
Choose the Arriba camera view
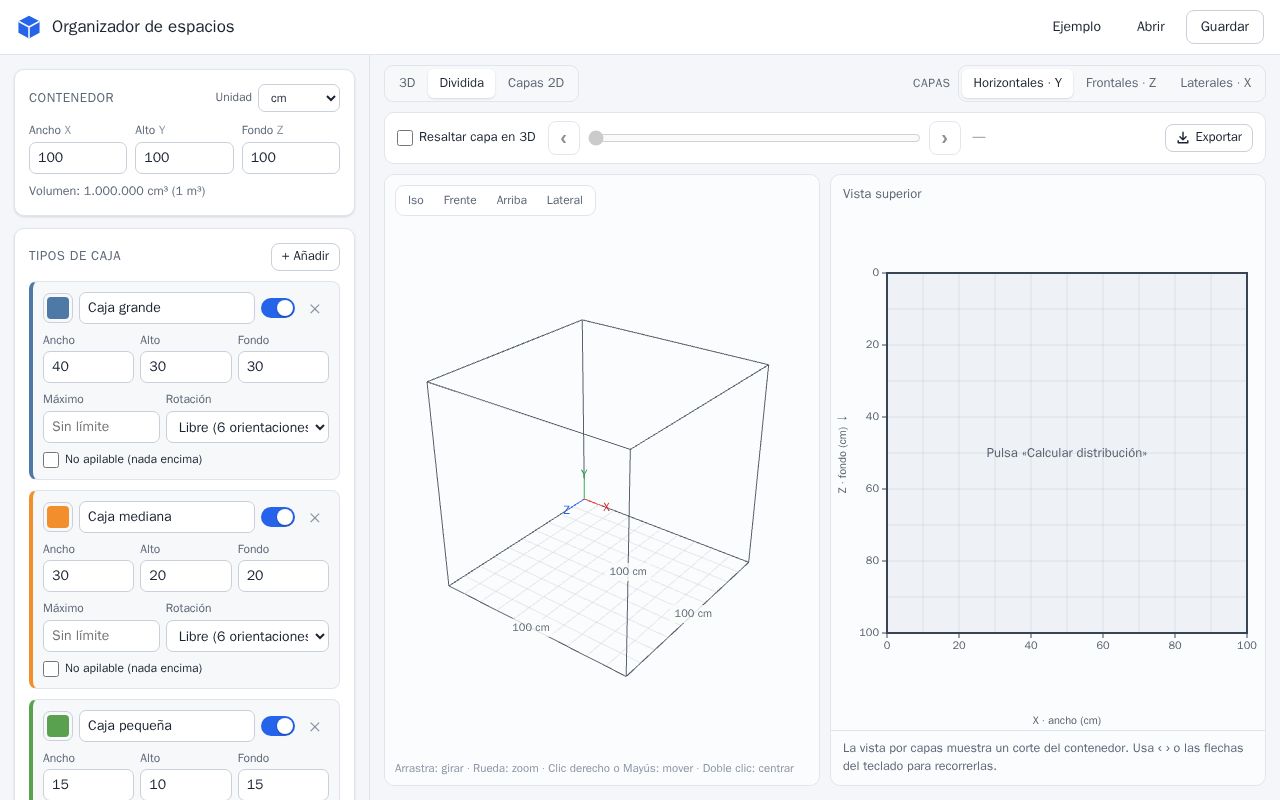coord(512,200)
